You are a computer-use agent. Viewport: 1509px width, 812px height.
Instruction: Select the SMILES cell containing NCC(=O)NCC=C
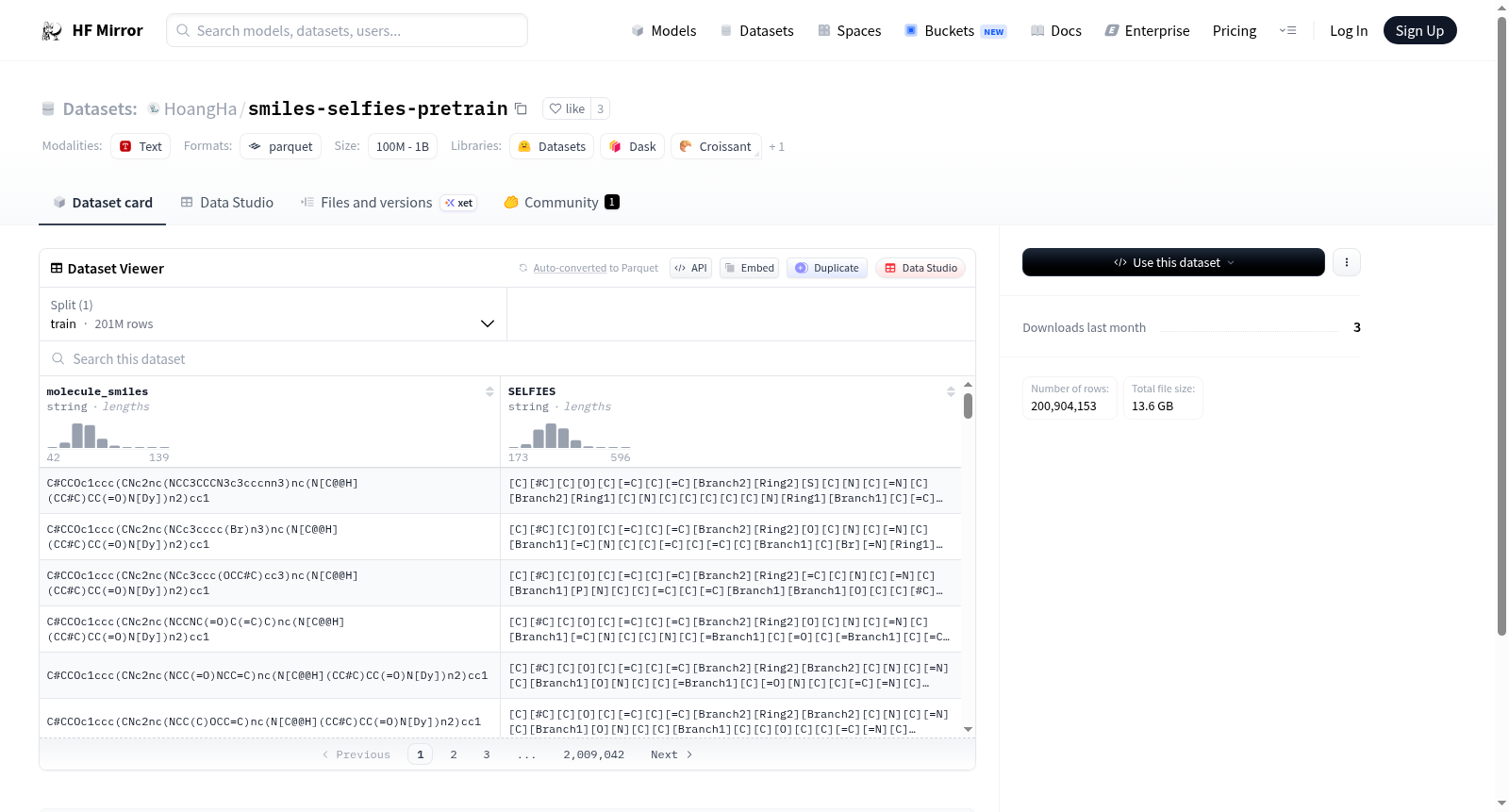click(270, 675)
